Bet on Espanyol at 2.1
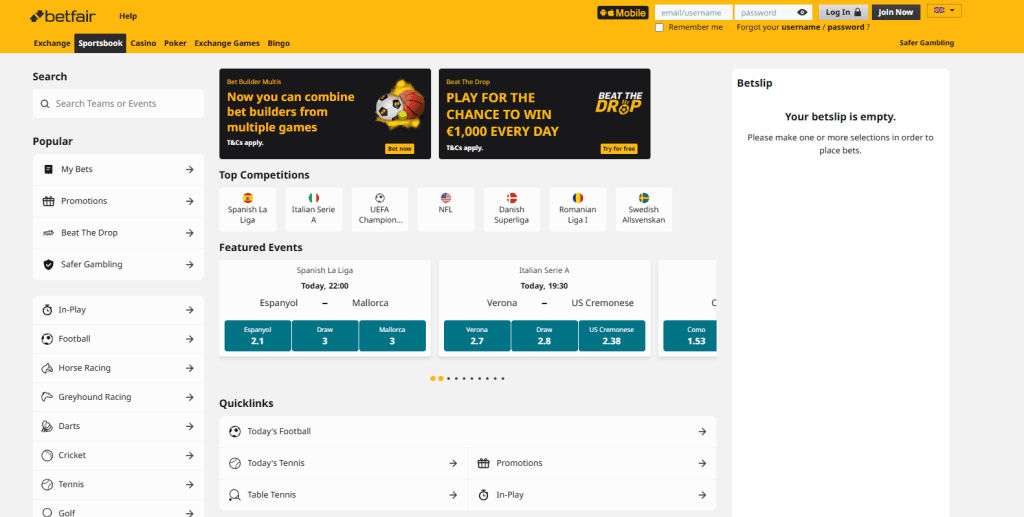Screen dimensions: 1024x517 [257, 336]
